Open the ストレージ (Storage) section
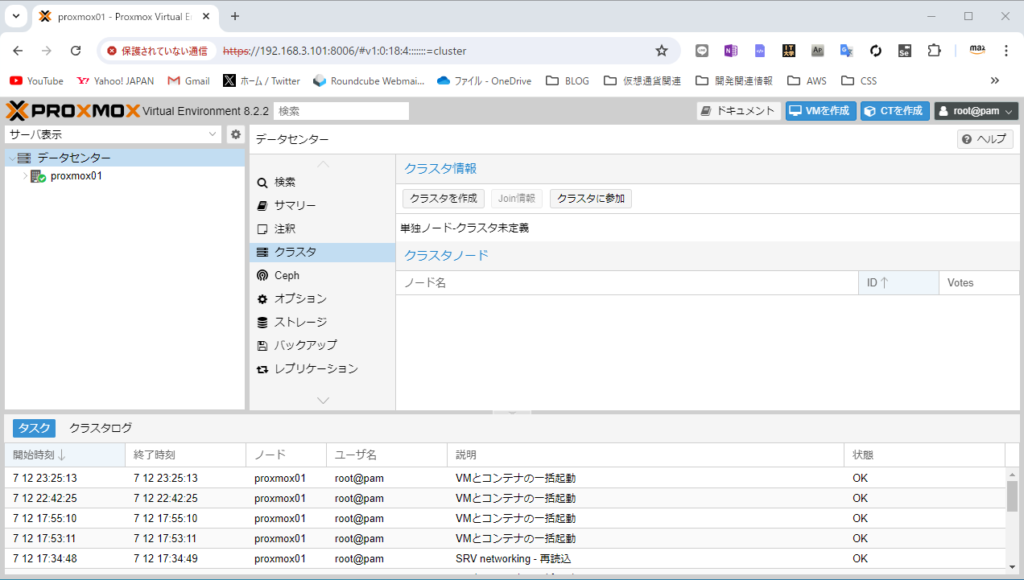Viewport: 1024px width, 580px height. point(300,322)
